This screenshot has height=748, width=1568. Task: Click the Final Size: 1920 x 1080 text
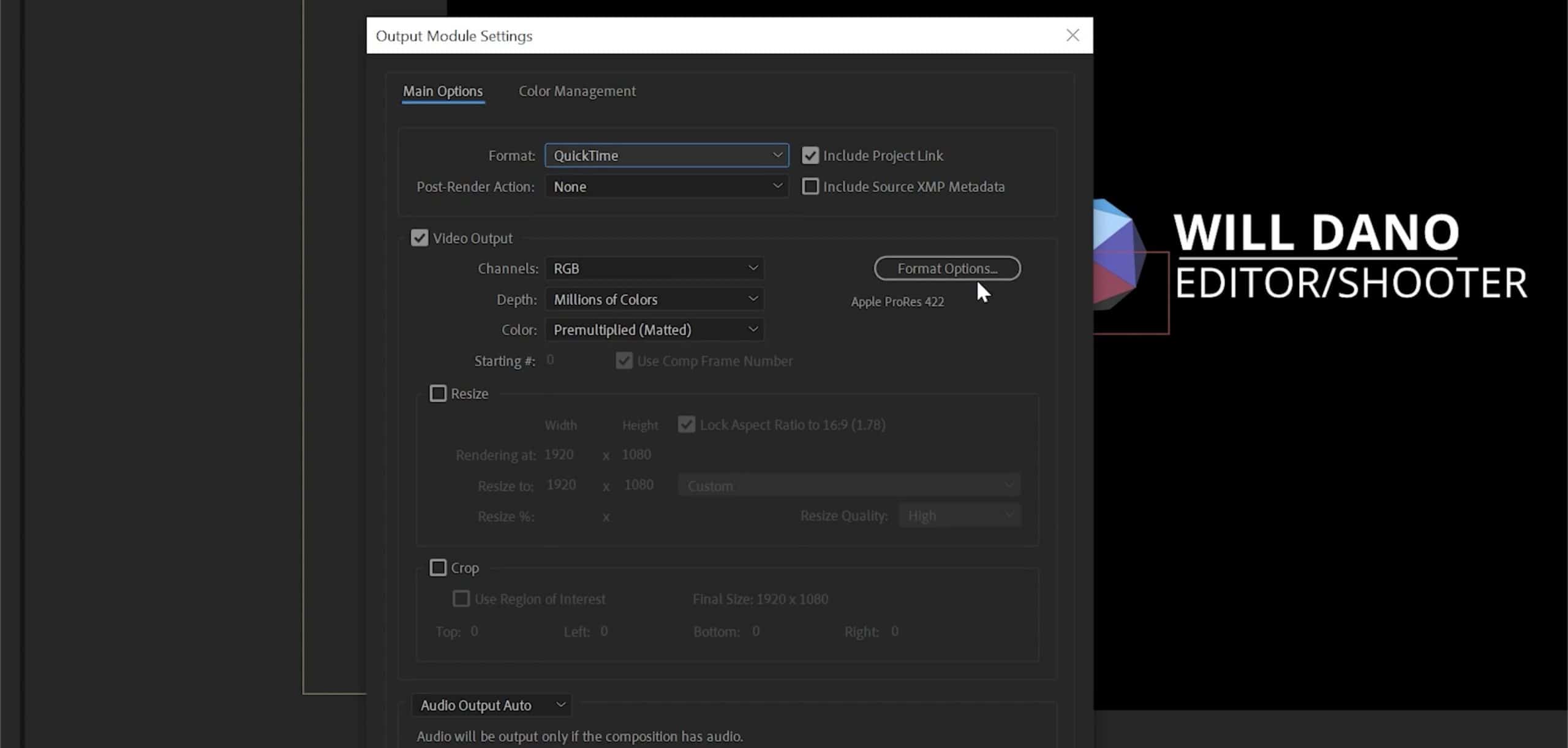pyautogui.click(x=760, y=599)
